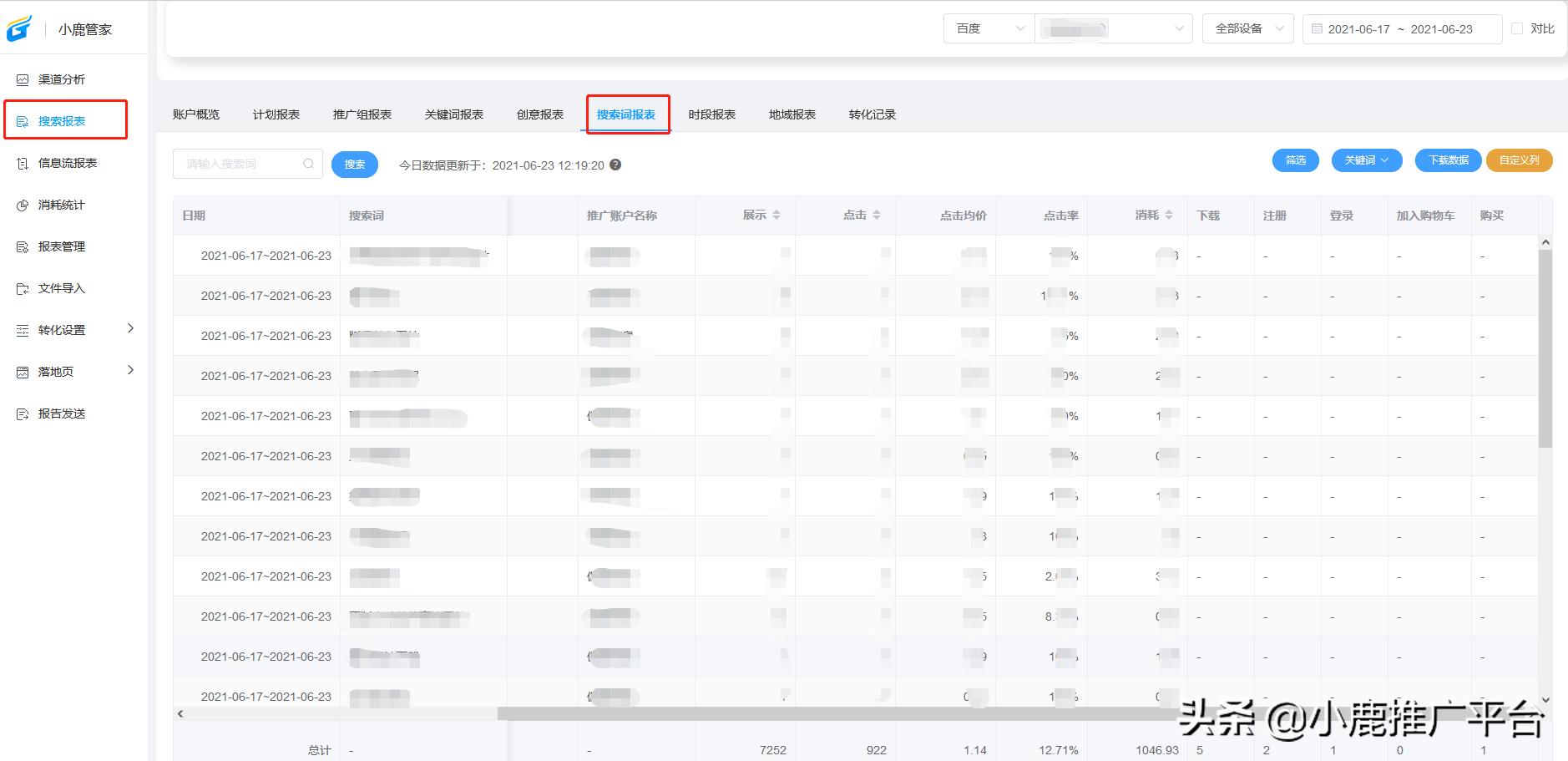1568x761 pixels.
Task: Click the 小鹿管家 logo
Action: pos(19,28)
